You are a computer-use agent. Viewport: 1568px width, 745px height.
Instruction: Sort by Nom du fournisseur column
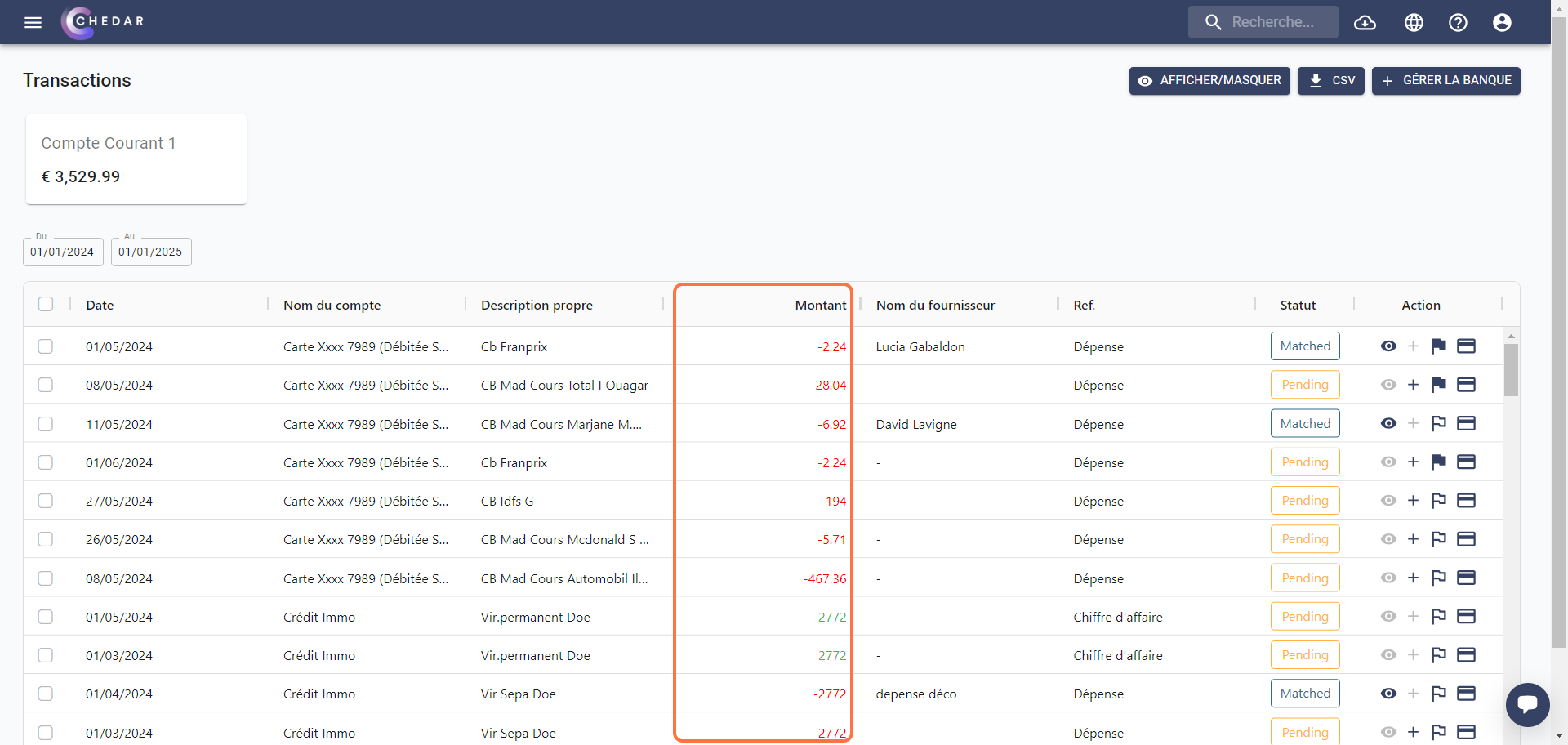(935, 305)
